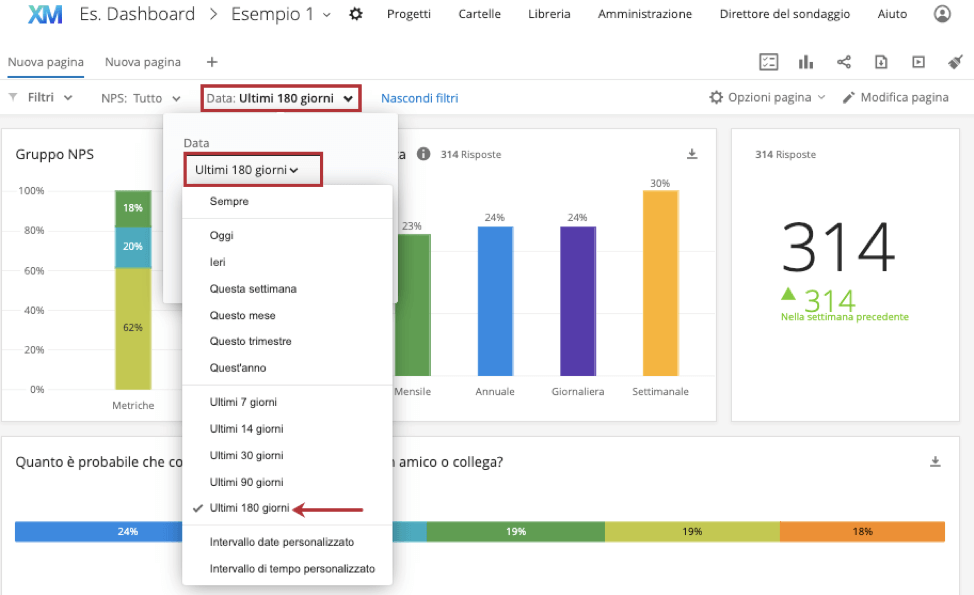974x595 pixels.
Task: Open the user account profile icon
Action: [x=942, y=14]
